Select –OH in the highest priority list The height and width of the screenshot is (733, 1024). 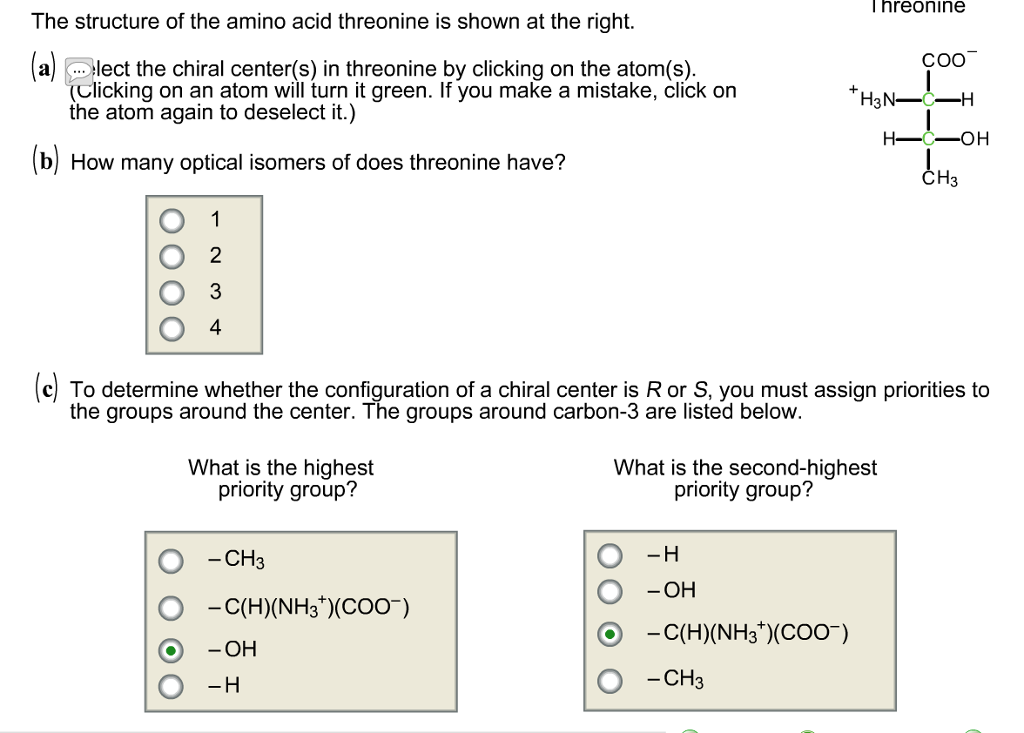170,649
